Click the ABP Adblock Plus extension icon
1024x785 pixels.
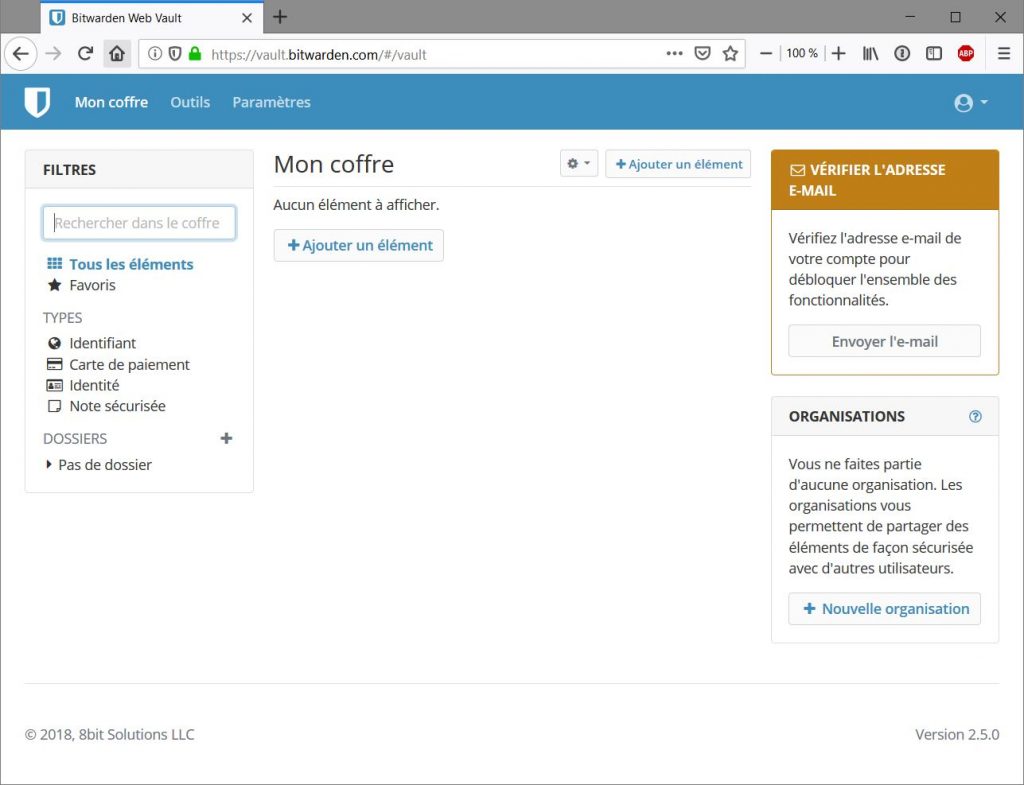coord(965,54)
